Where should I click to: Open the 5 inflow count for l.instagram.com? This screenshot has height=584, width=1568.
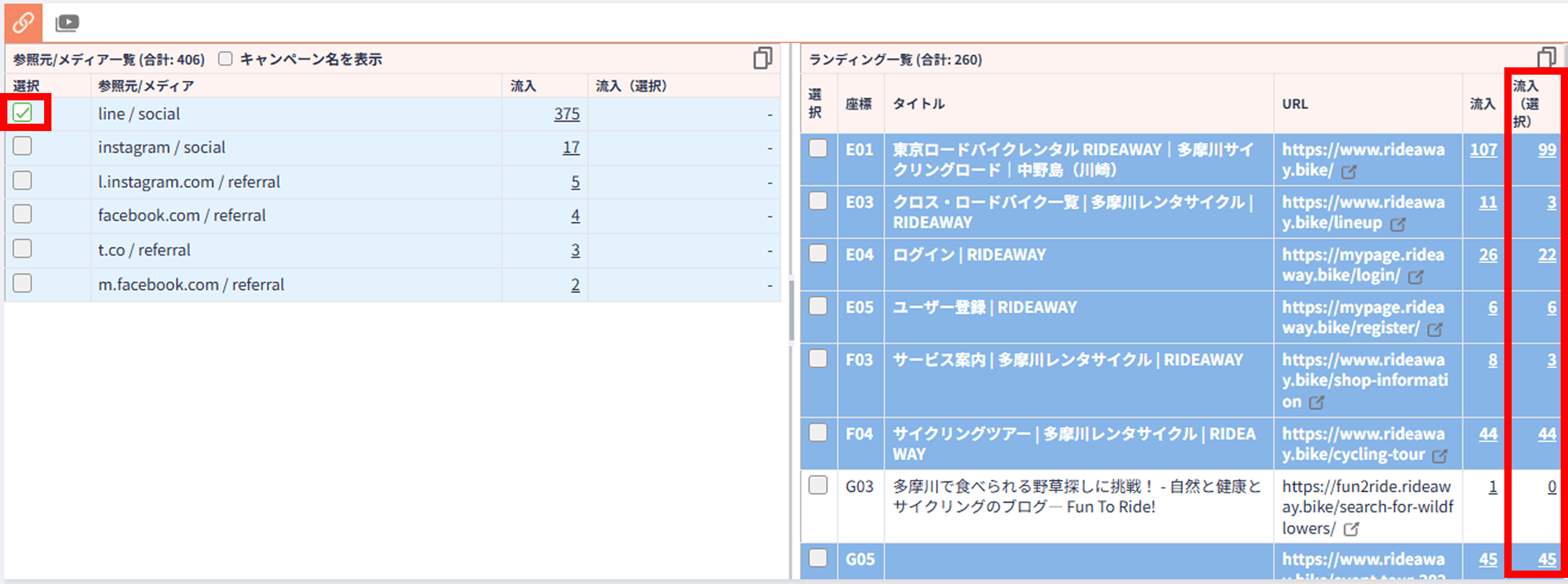[x=576, y=182]
